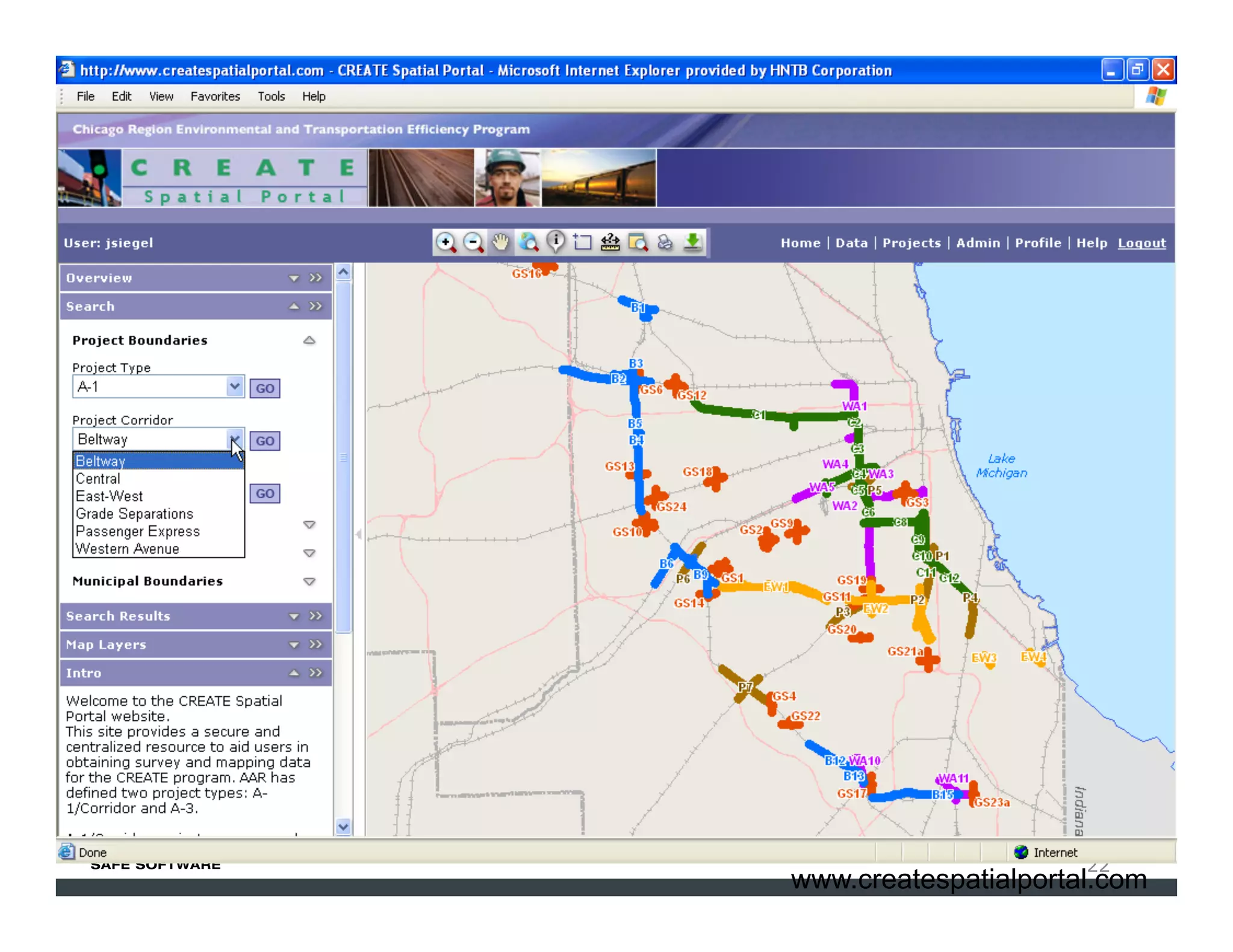Open the Profile page link

point(1038,243)
